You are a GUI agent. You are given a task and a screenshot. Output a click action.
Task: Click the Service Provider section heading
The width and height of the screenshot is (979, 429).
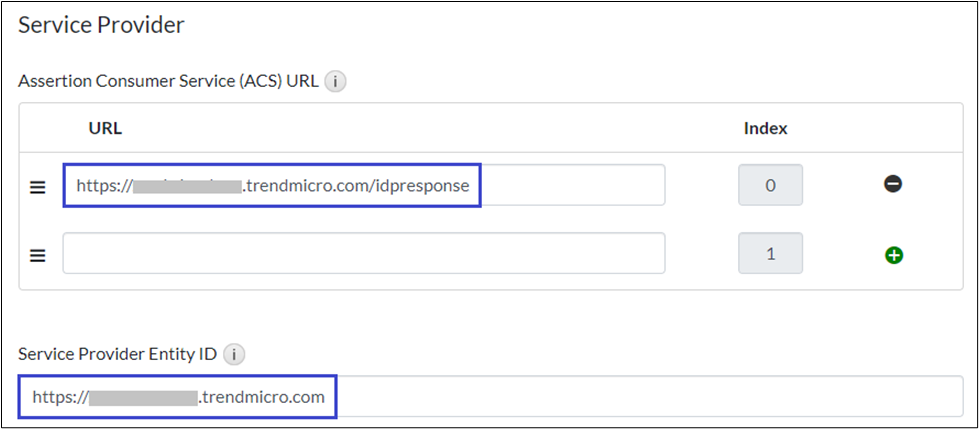(x=101, y=26)
